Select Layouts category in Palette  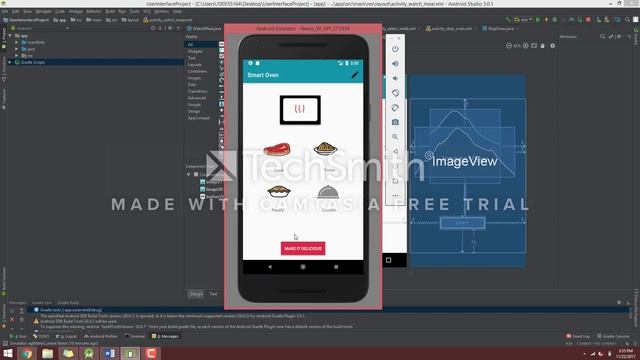pos(195,64)
